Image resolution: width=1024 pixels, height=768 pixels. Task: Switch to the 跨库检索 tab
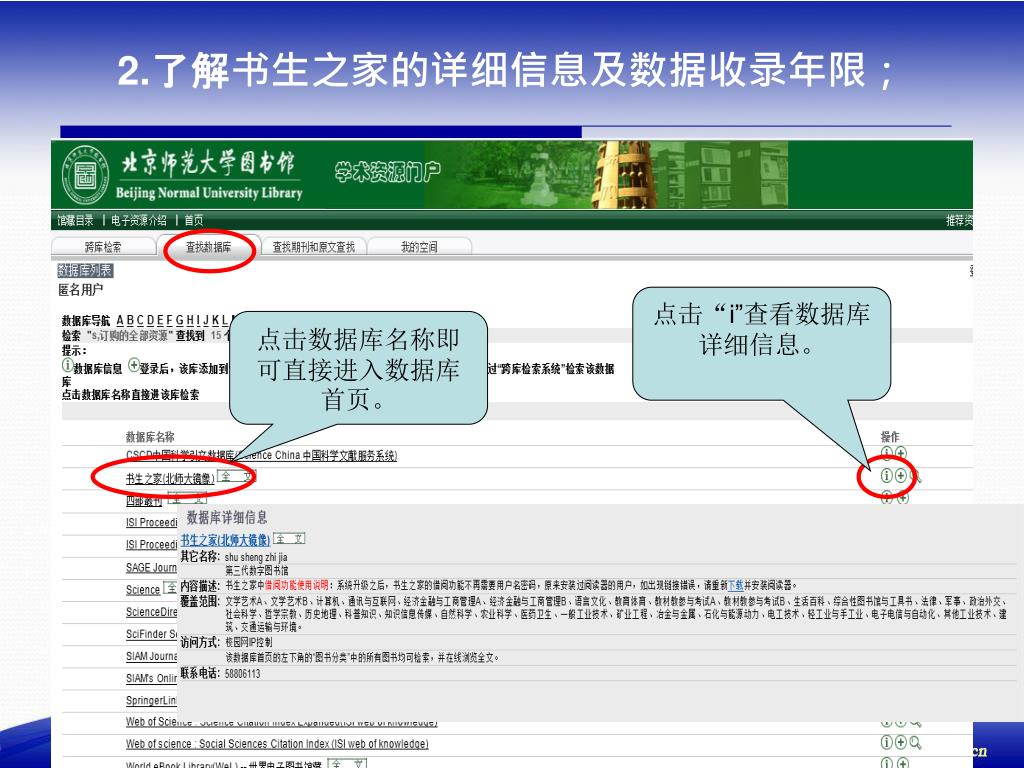tap(103, 247)
